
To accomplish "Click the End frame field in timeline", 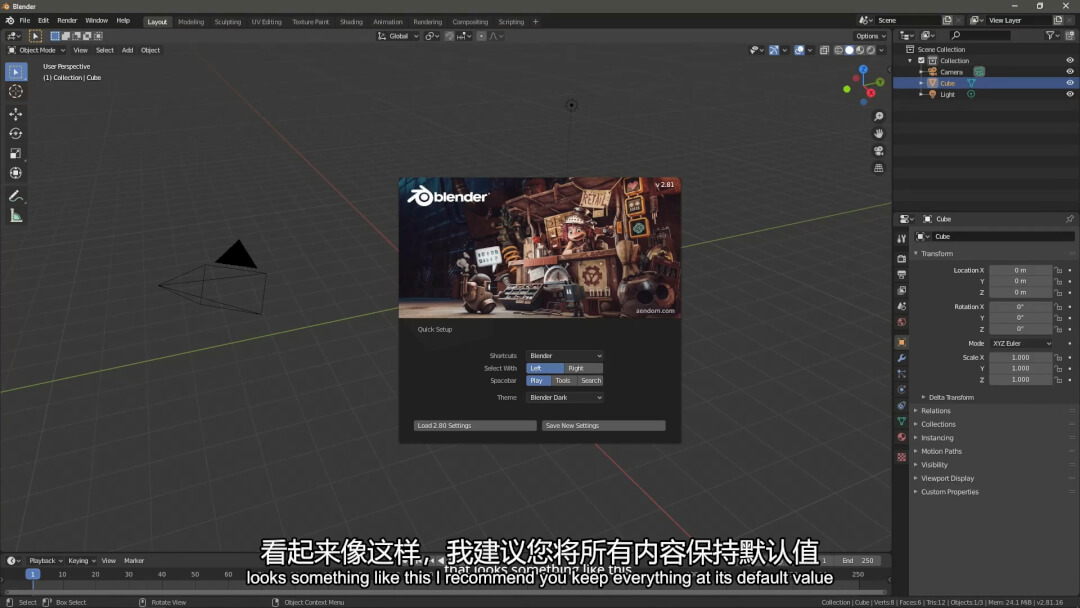I will (857, 561).
